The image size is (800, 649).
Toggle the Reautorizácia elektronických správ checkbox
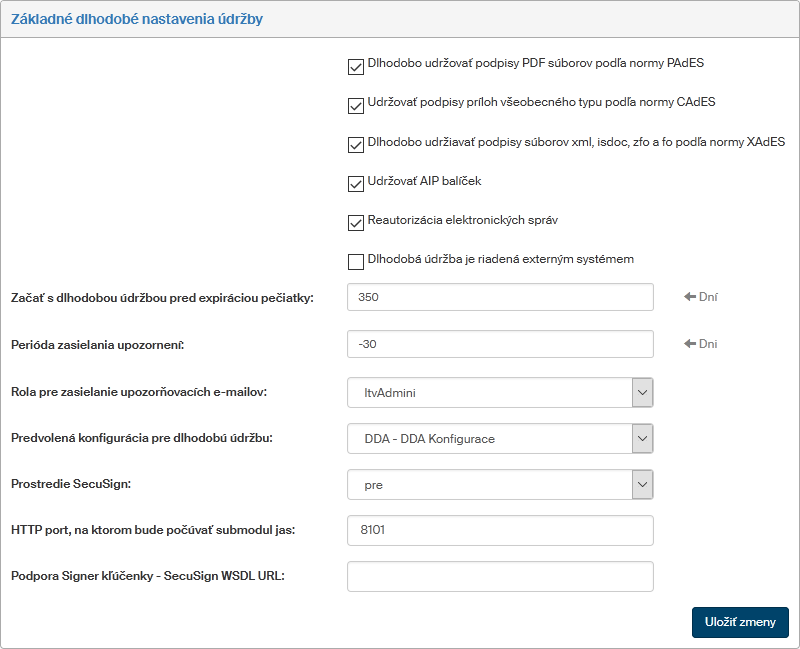(x=355, y=223)
